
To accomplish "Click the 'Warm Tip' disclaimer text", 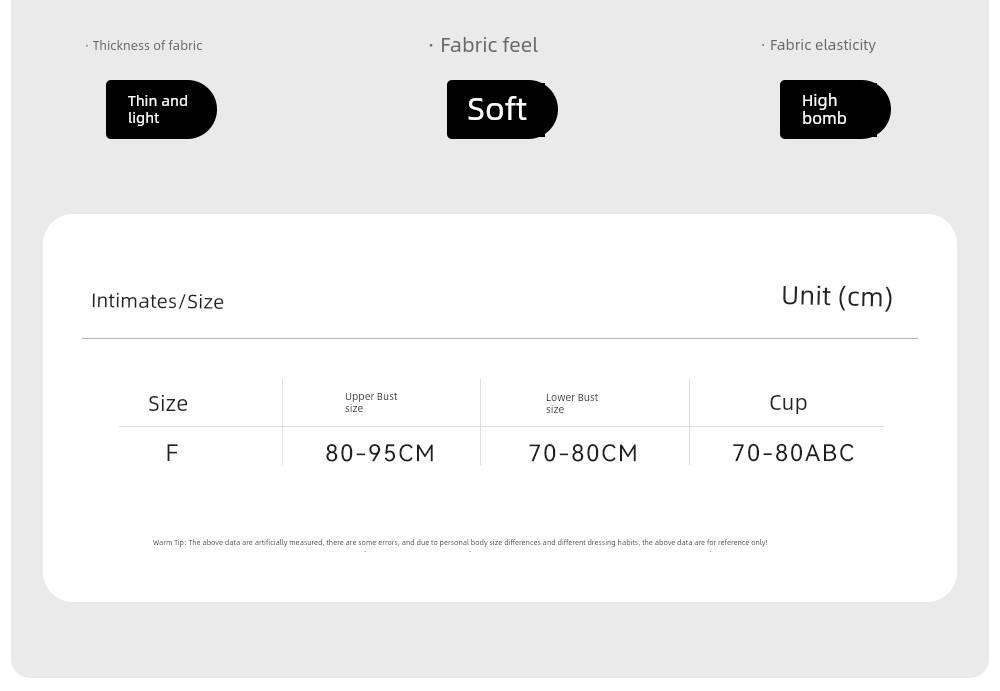I will coord(460,542).
